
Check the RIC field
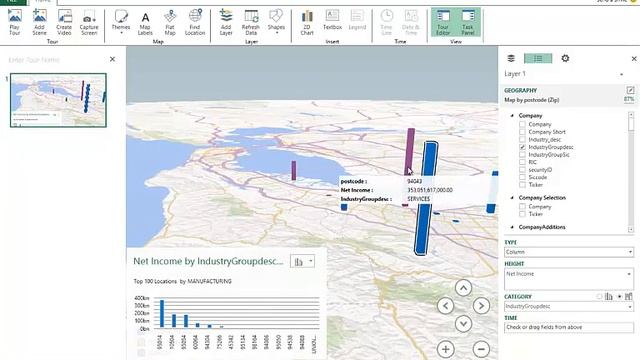point(522,162)
